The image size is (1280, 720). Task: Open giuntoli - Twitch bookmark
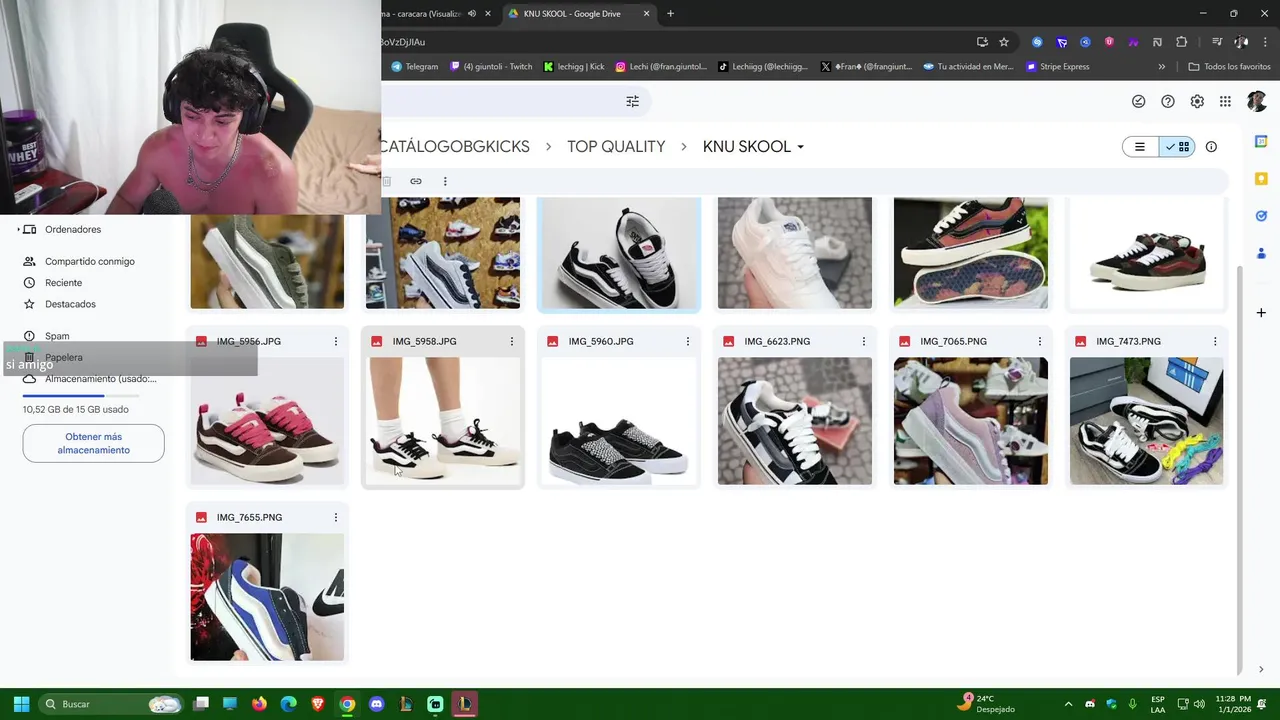coord(491,67)
